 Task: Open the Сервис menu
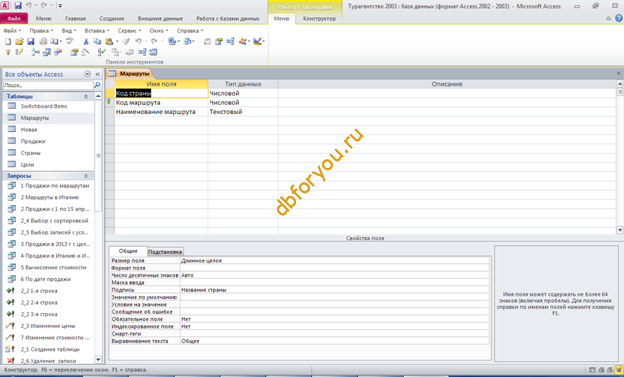129,31
